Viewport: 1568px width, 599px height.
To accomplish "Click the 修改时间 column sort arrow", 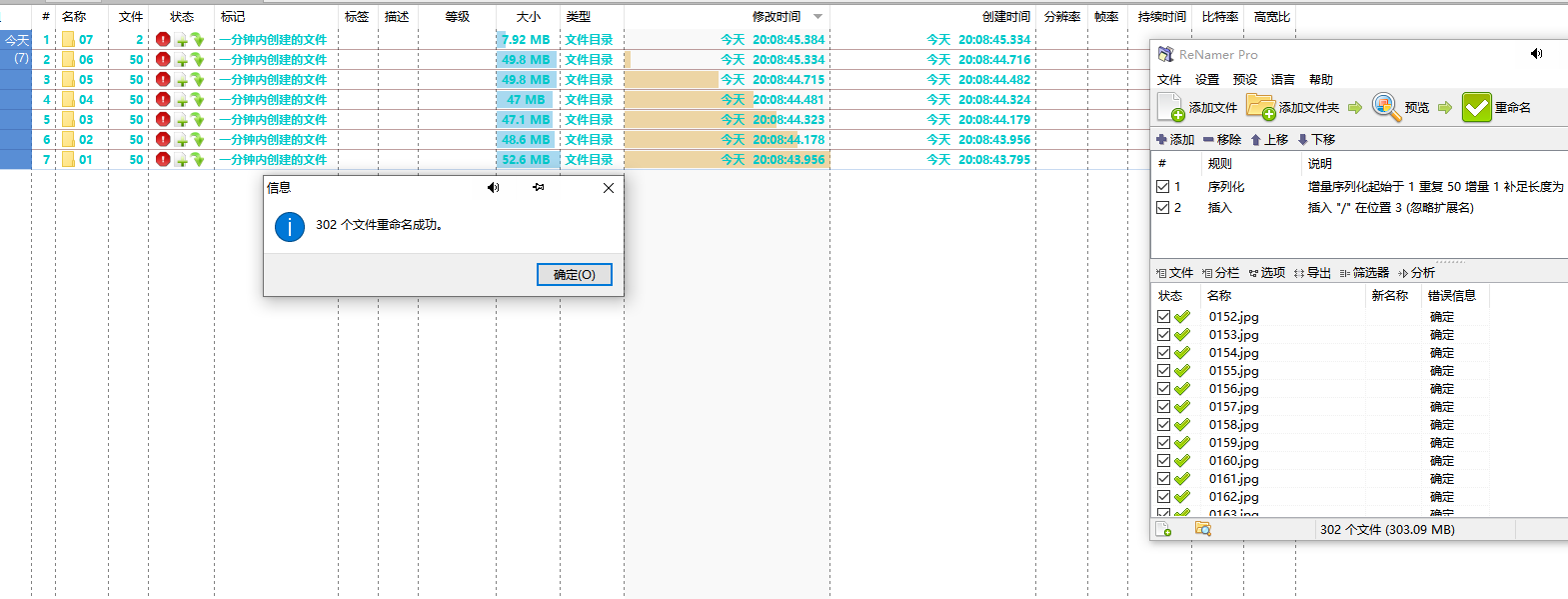I will coord(818,17).
